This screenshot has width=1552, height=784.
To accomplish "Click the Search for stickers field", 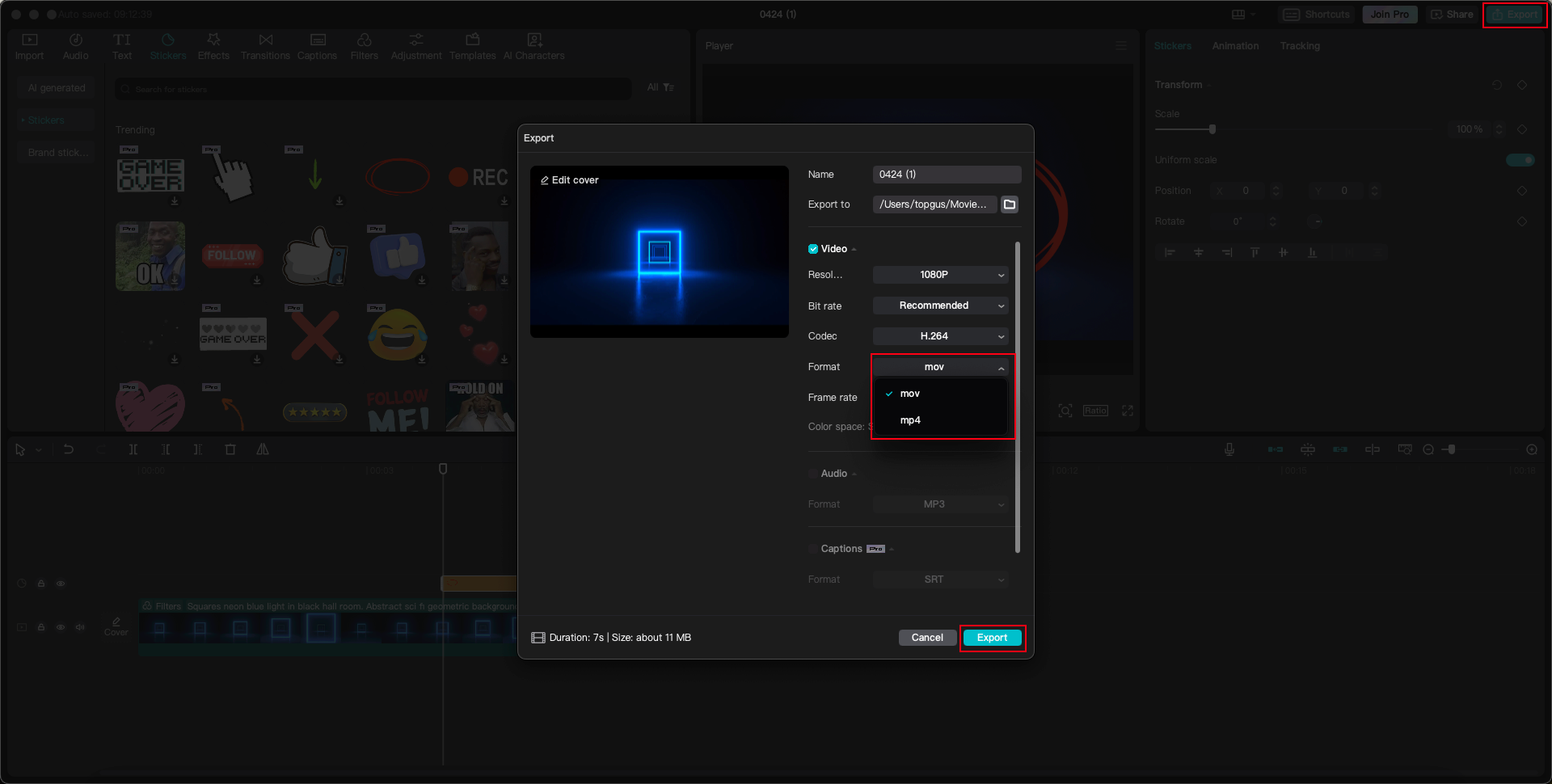I will (373, 89).
